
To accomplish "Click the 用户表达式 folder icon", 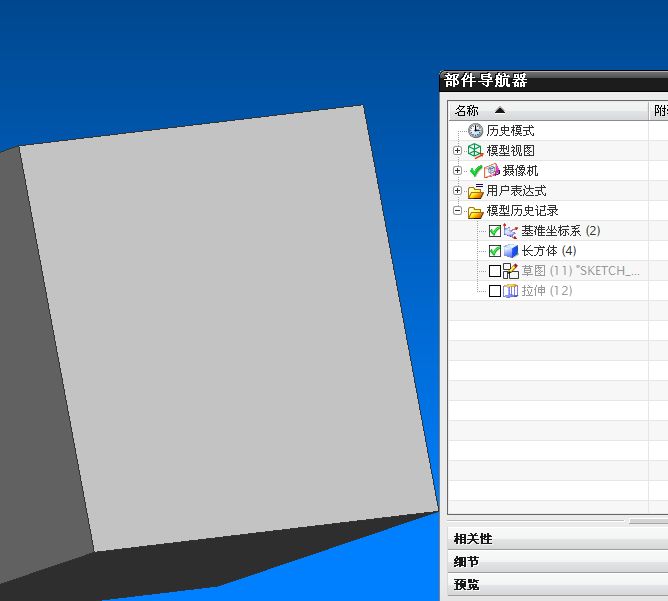I will pos(475,191).
